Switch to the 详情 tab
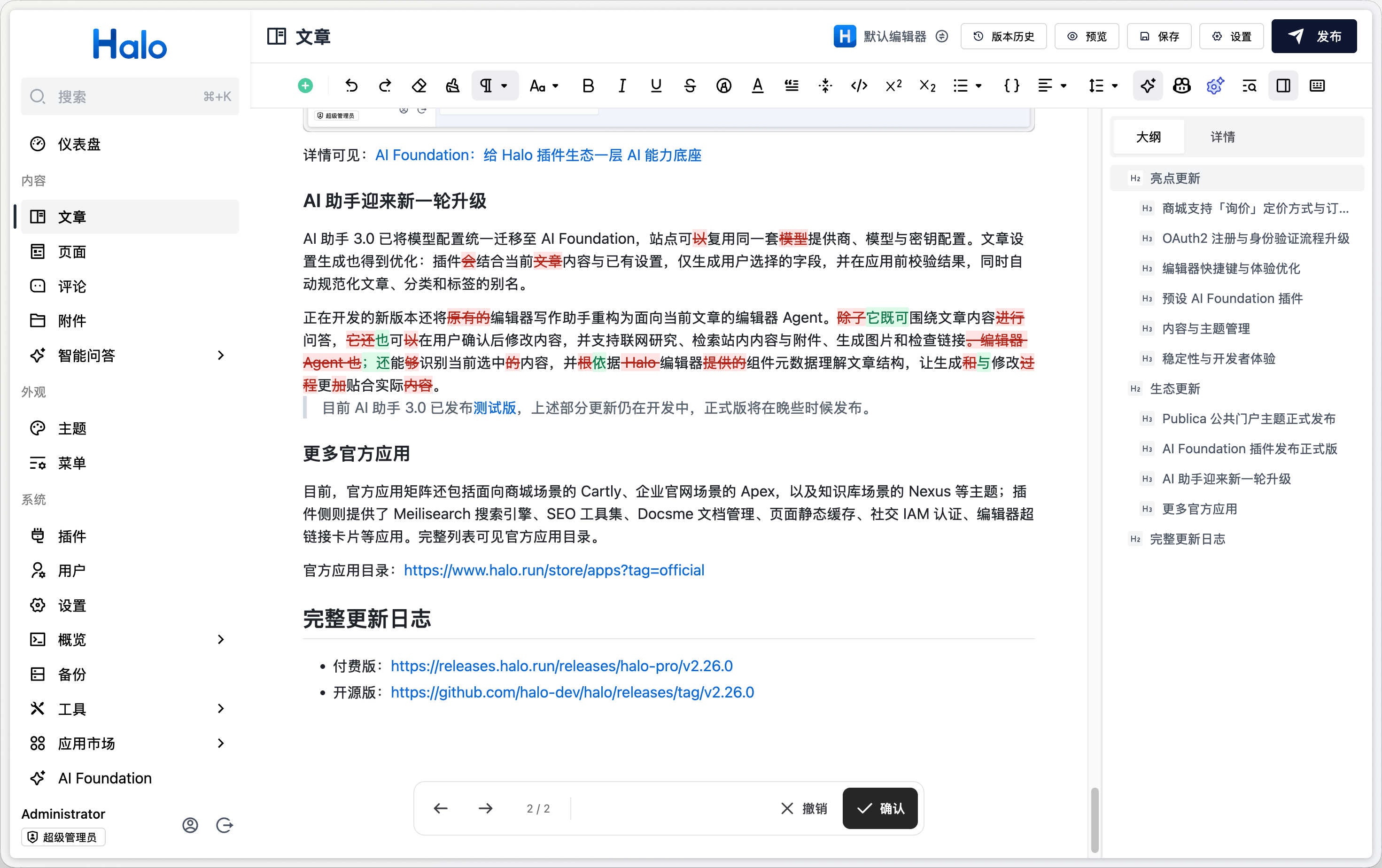The width and height of the screenshot is (1382, 868). click(1222, 137)
